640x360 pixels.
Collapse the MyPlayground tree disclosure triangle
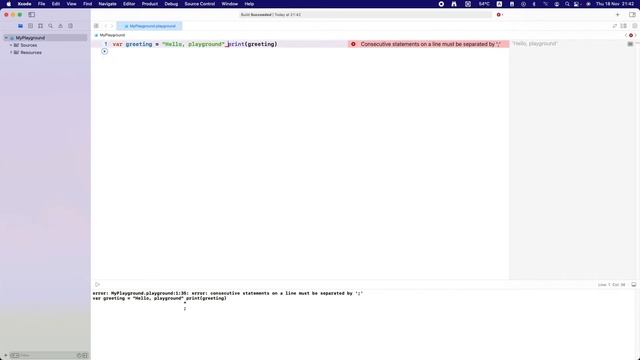click(x=6, y=38)
